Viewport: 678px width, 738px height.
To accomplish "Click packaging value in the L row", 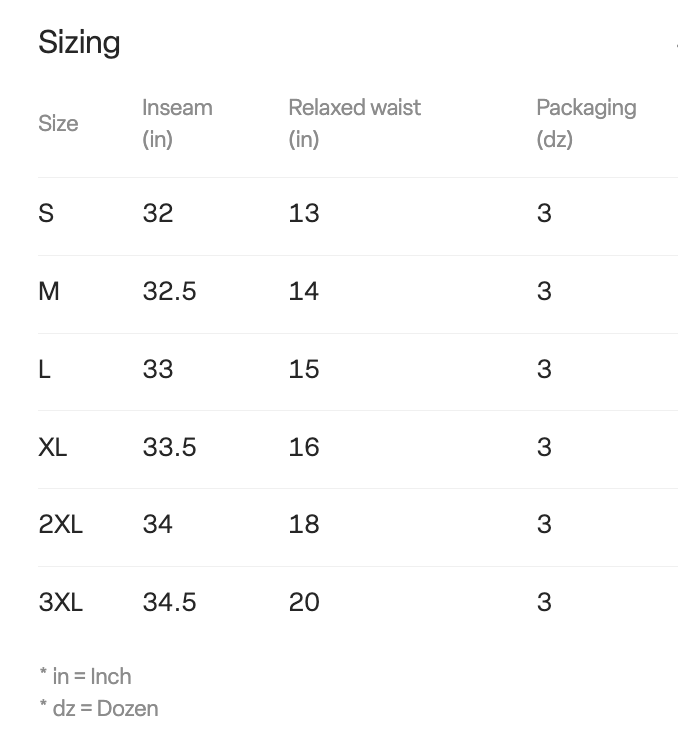I will click(544, 369).
